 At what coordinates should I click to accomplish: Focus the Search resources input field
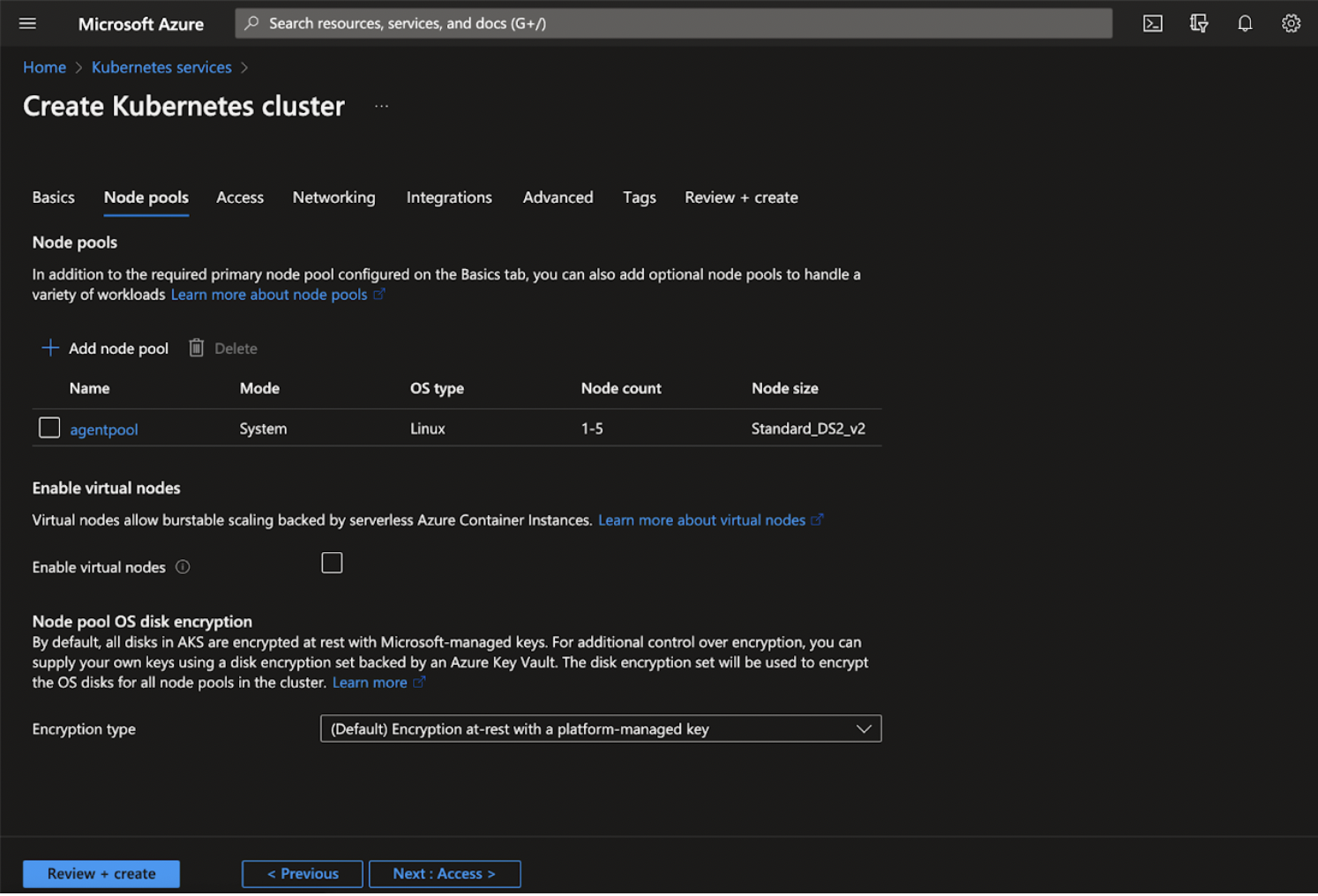tap(673, 23)
